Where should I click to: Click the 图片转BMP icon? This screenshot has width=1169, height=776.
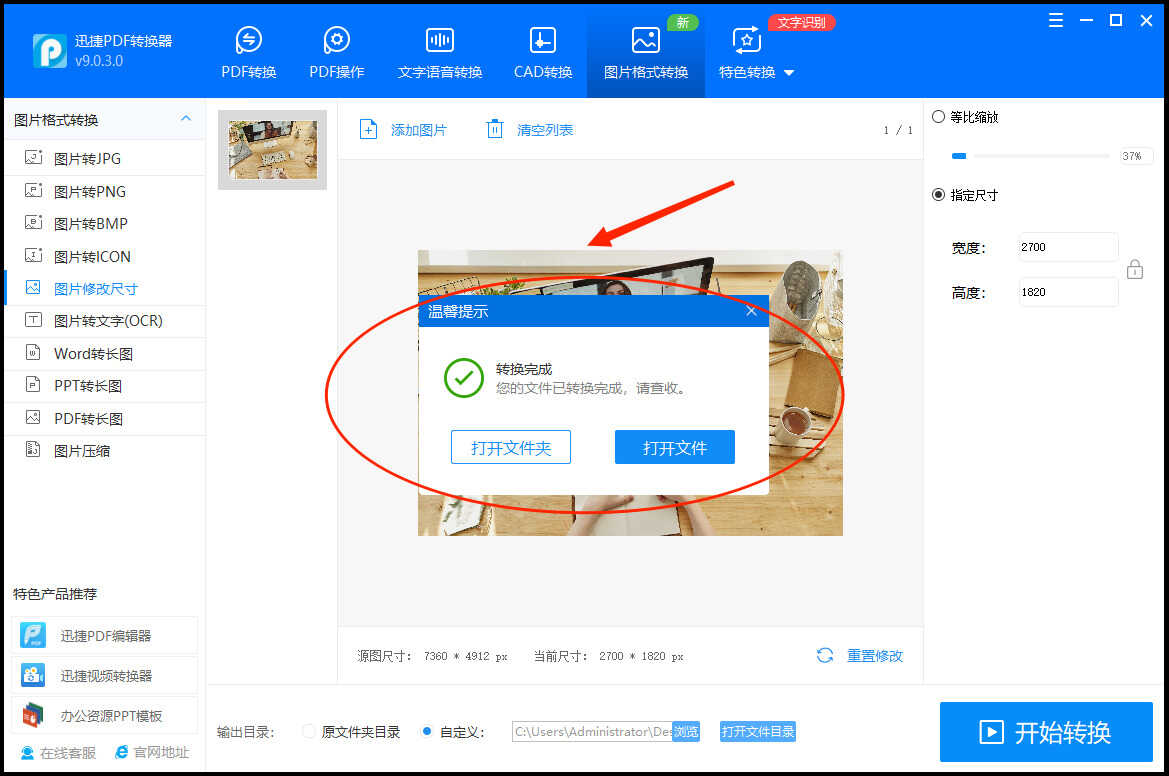tap(34, 222)
